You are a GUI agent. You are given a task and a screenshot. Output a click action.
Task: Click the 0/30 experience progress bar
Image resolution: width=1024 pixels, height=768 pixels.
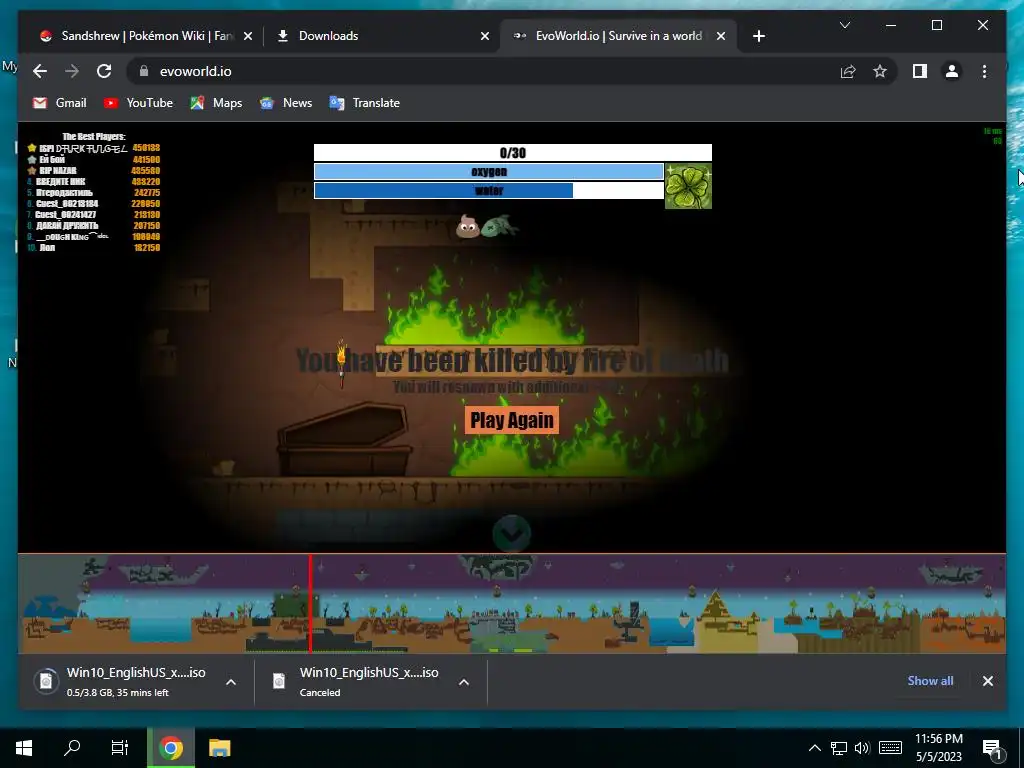click(x=513, y=153)
